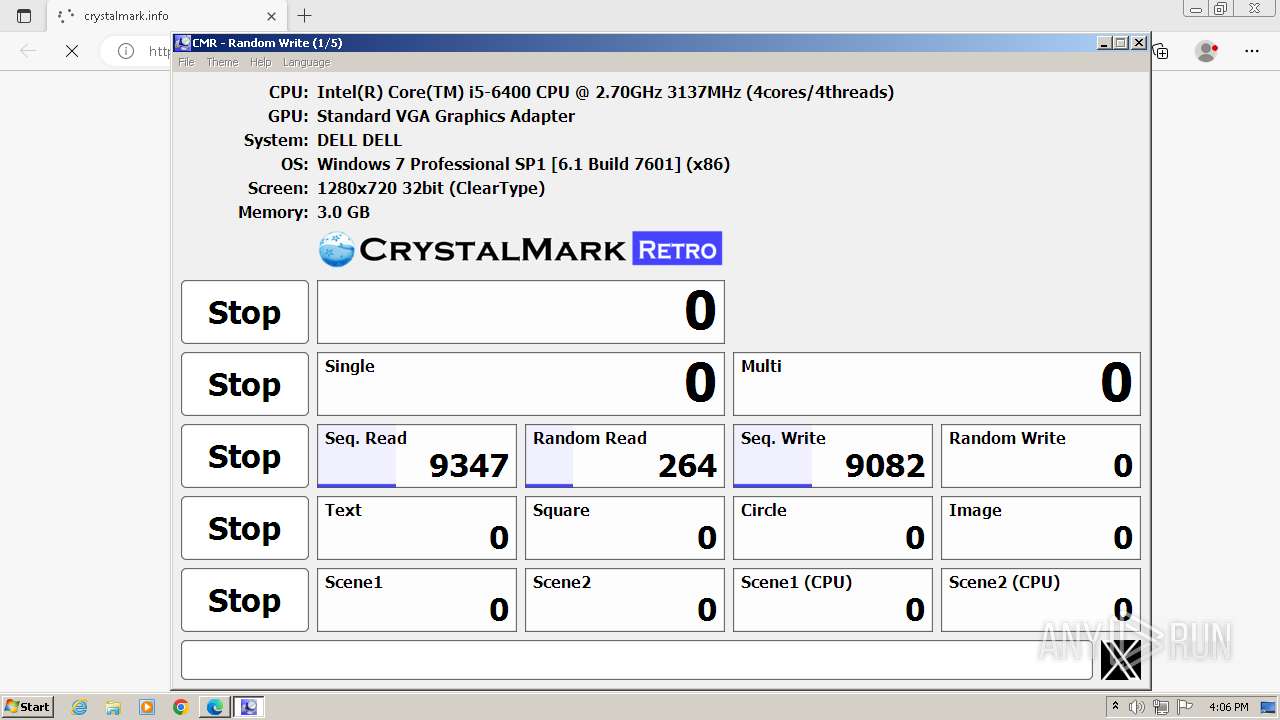Click the 'Windows 7 Professional SP1' OS text
Viewport: 1280px width, 720px height.
[523, 164]
